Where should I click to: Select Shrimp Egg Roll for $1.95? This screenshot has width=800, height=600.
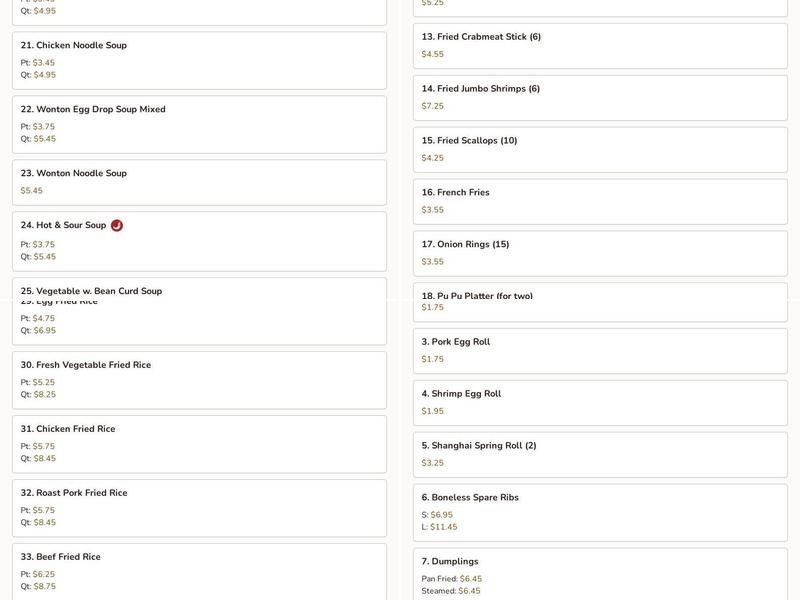coord(600,402)
